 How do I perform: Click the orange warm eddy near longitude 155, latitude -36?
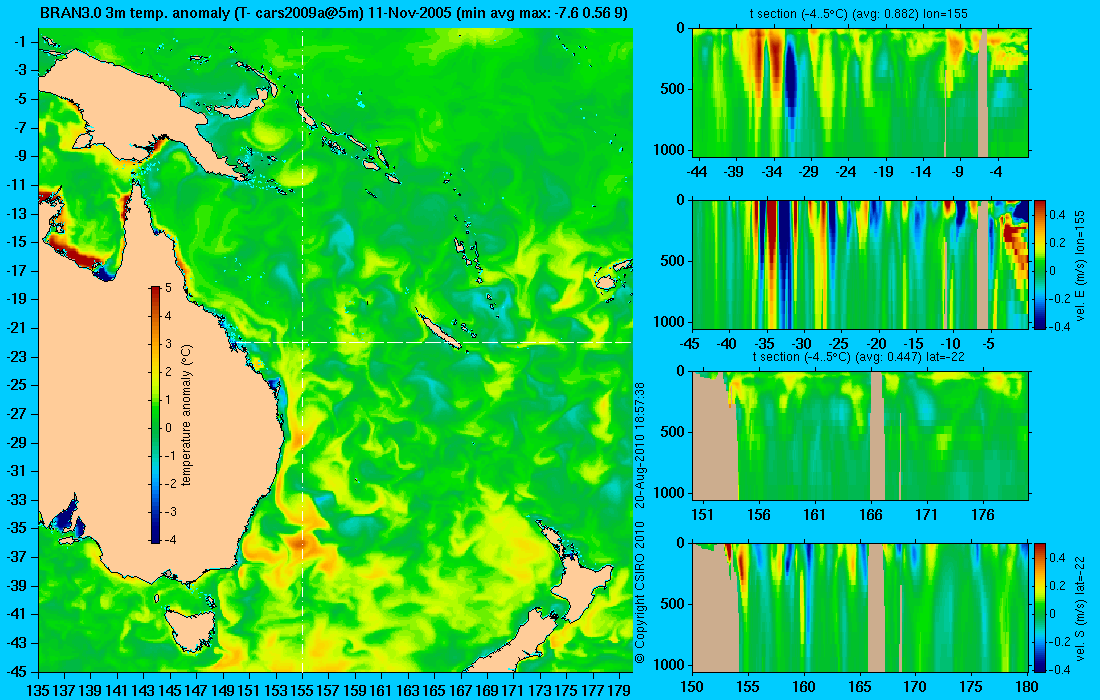300,544
